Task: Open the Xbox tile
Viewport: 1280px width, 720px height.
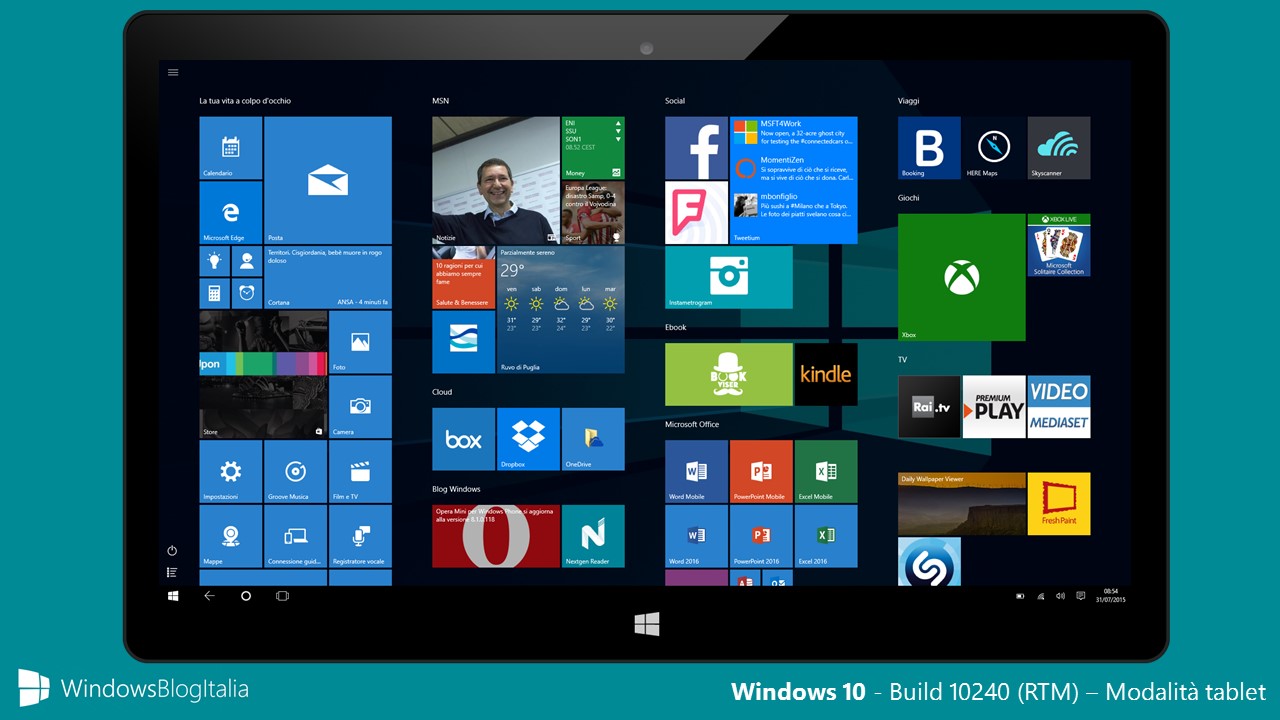Action: point(962,277)
